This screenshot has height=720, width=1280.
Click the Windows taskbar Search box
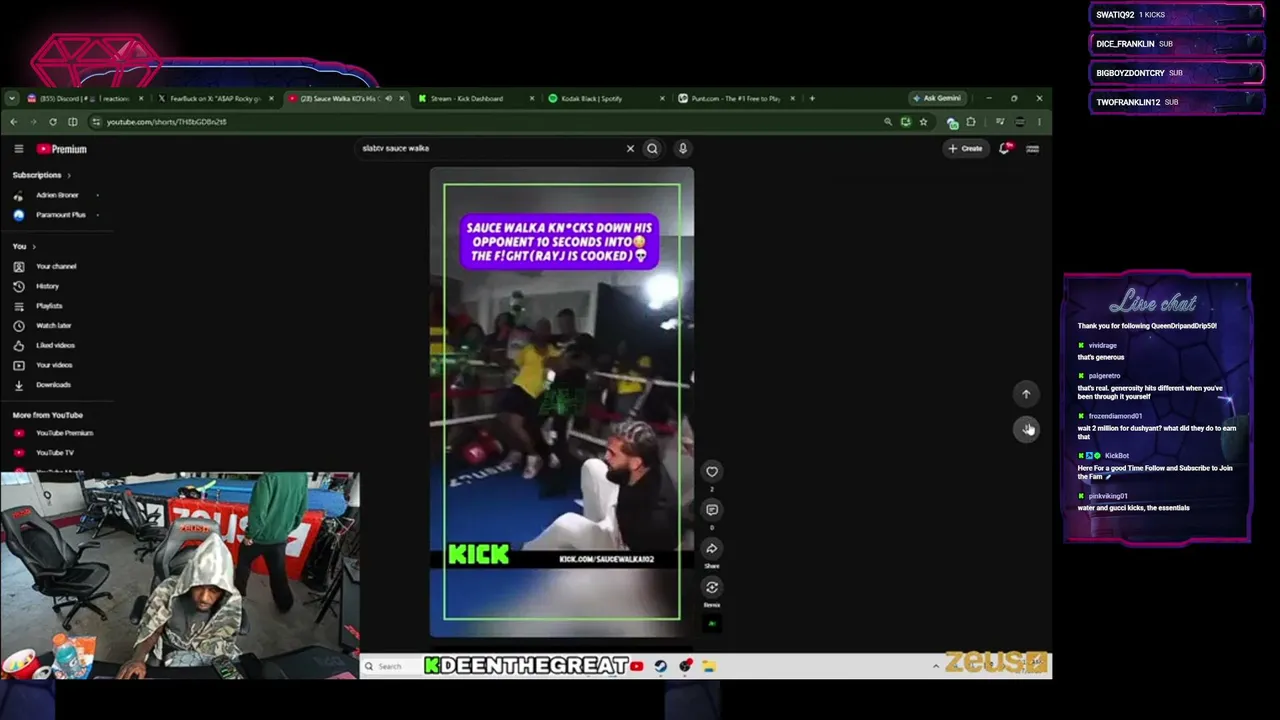point(390,666)
